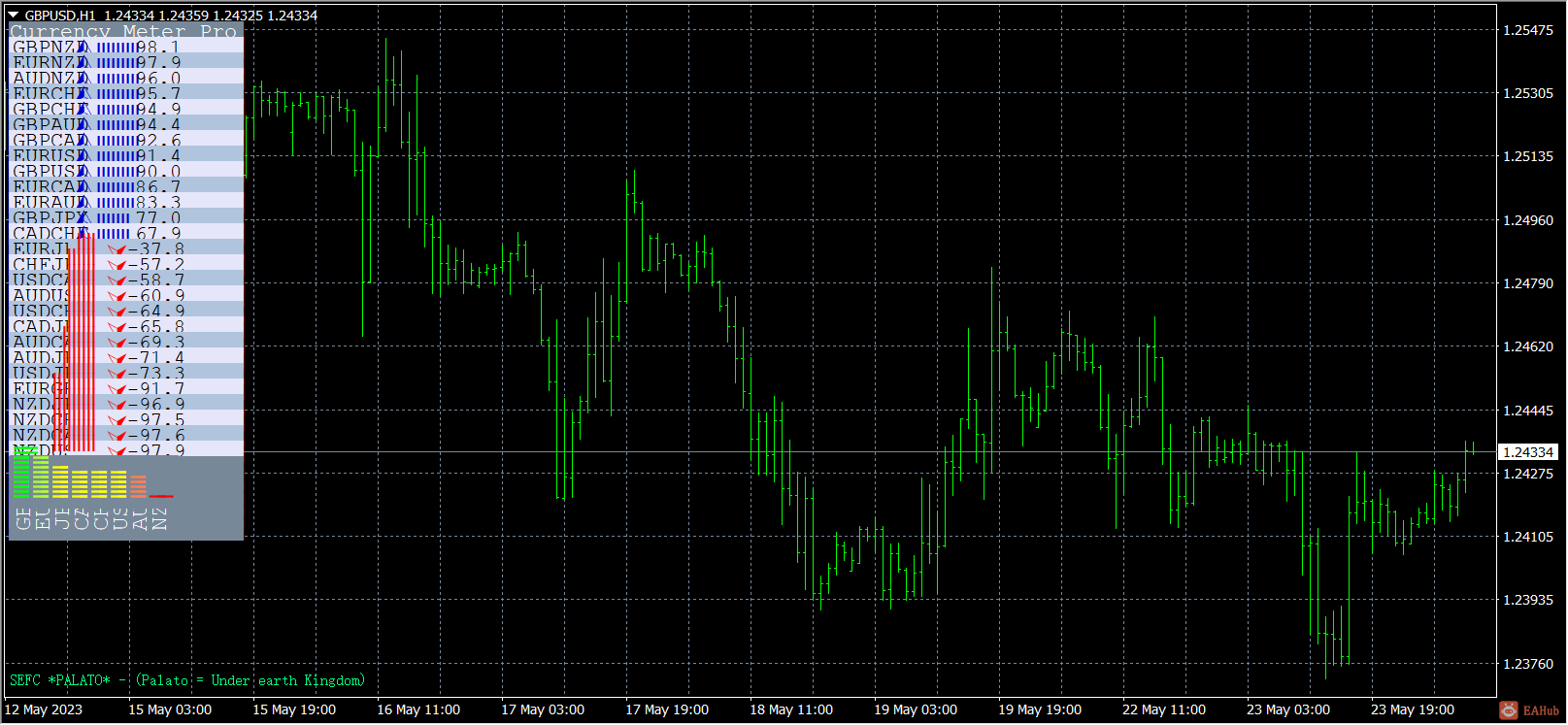The image size is (1568, 725).
Task: Click the orange AUD strength bar
Action: pyautogui.click(x=138, y=486)
